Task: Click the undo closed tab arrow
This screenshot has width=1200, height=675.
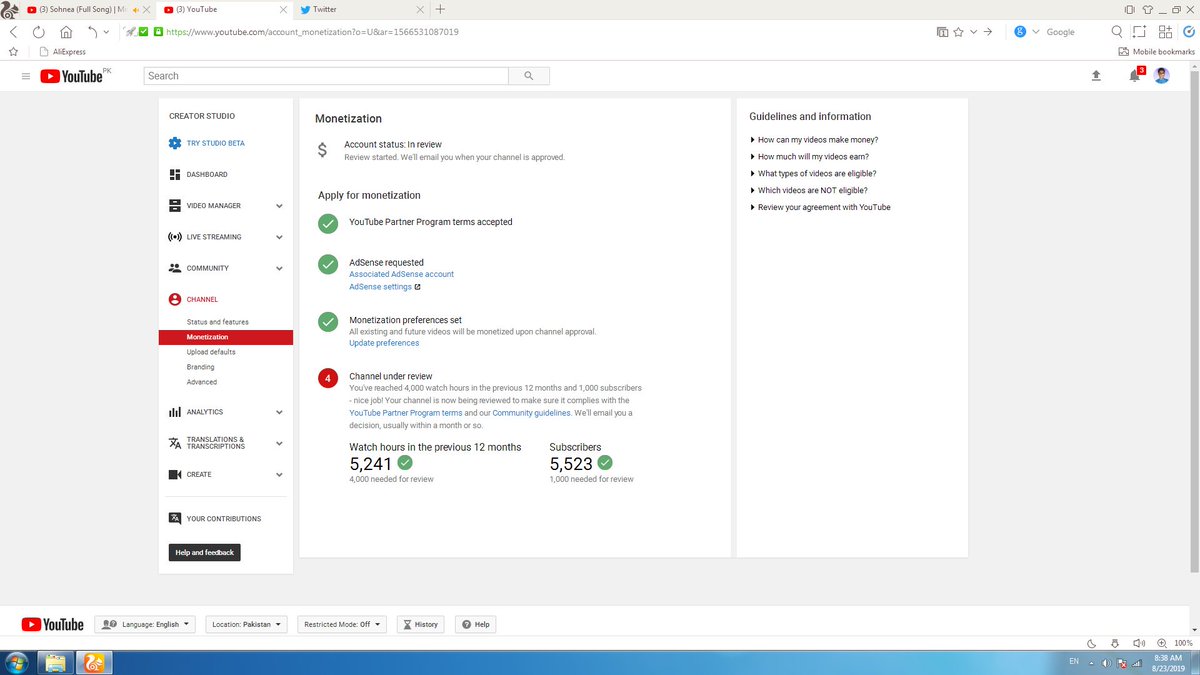Action: (91, 32)
